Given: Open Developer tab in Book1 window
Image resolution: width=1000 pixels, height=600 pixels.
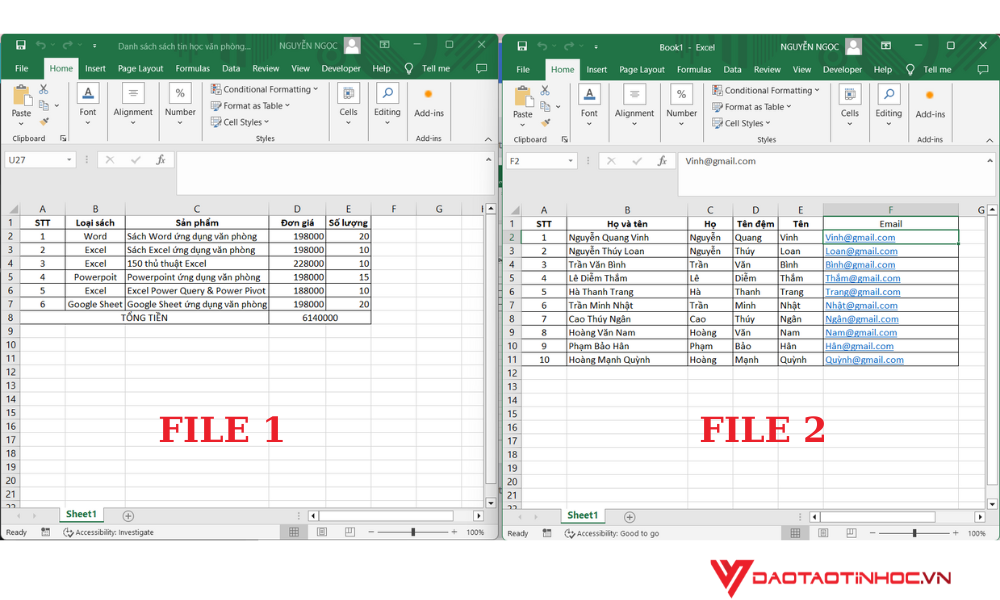Looking at the screenshot, I should [842, 70].
